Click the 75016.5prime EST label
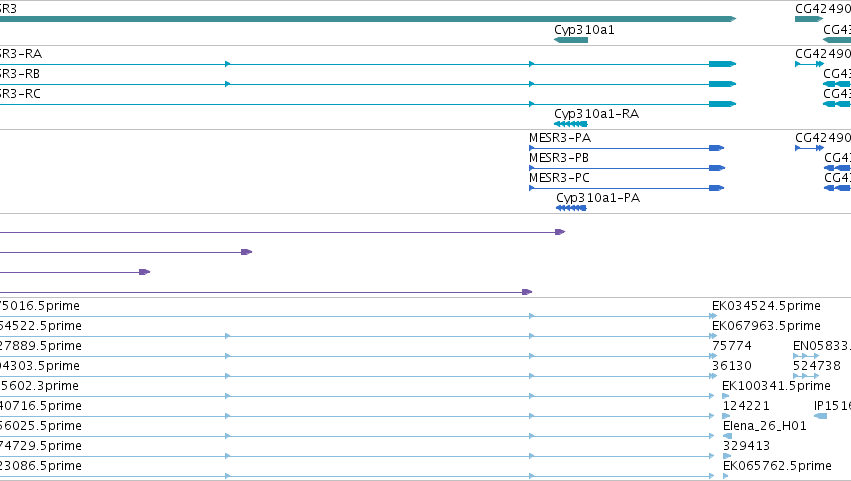Screen dimensions: 851x481 tap(40, 306)
